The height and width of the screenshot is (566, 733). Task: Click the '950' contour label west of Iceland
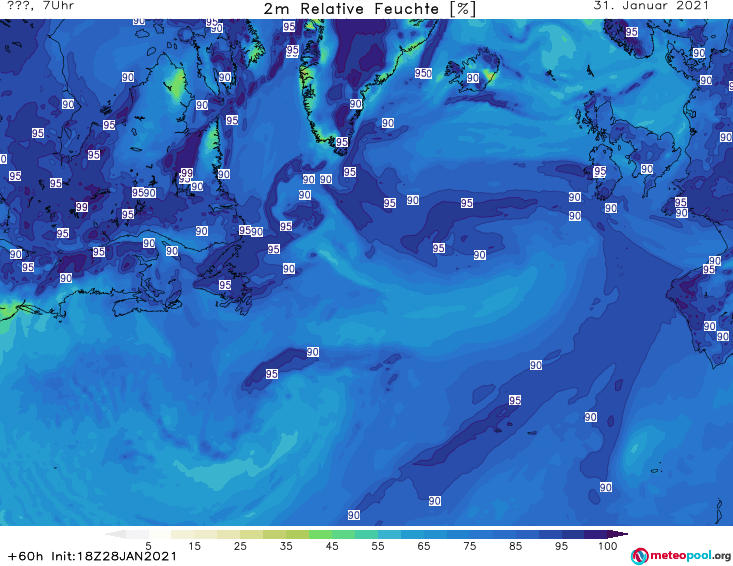pyautogui.click(x=423, y=73)
